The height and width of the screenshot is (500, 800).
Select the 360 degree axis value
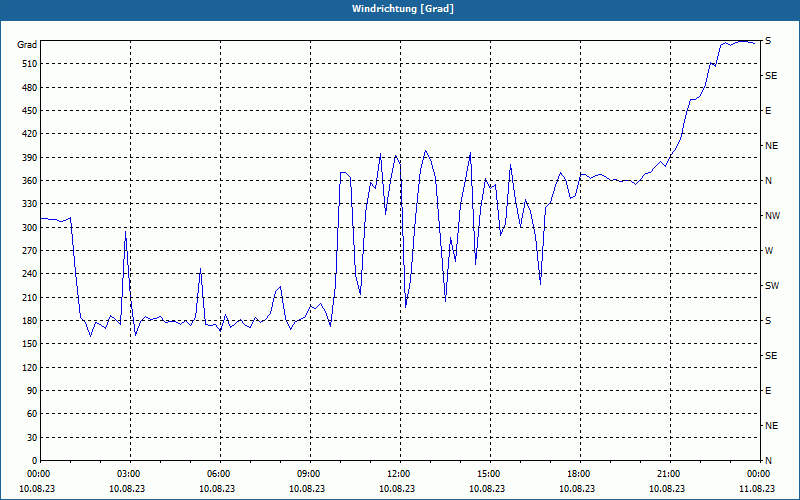(x=30, y=181)
